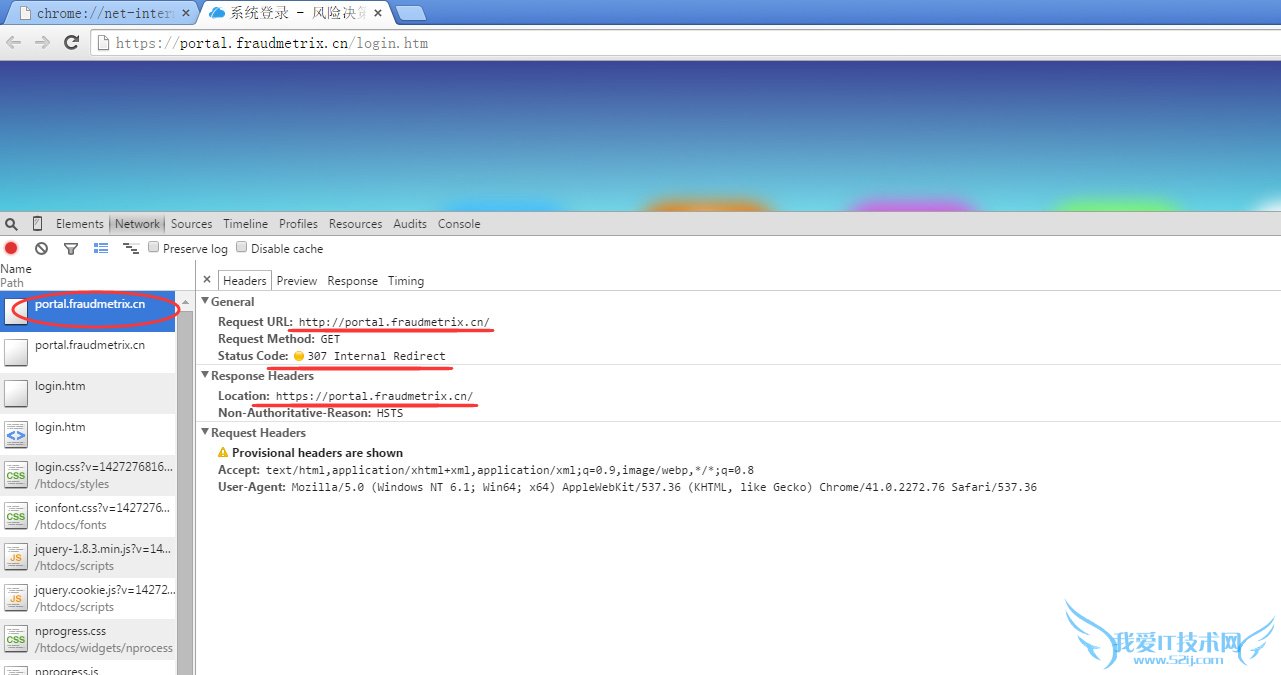The width and height of the screenshot is (1281, 675).
Task: Enable the Preserve log checkbox
Action: click(153, 247)
